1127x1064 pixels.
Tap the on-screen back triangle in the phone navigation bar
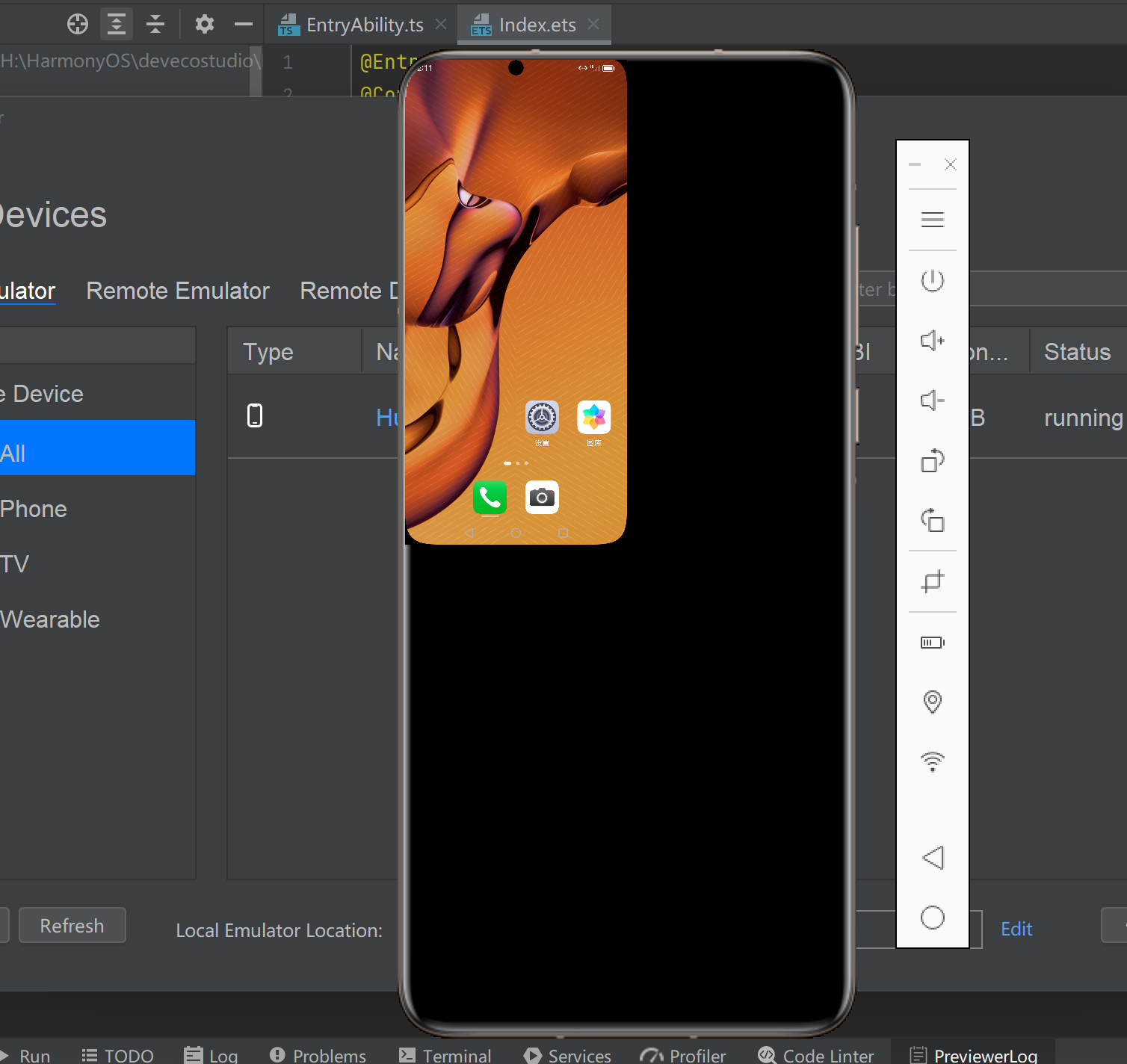pyautogui.click(x=469, y=533)
